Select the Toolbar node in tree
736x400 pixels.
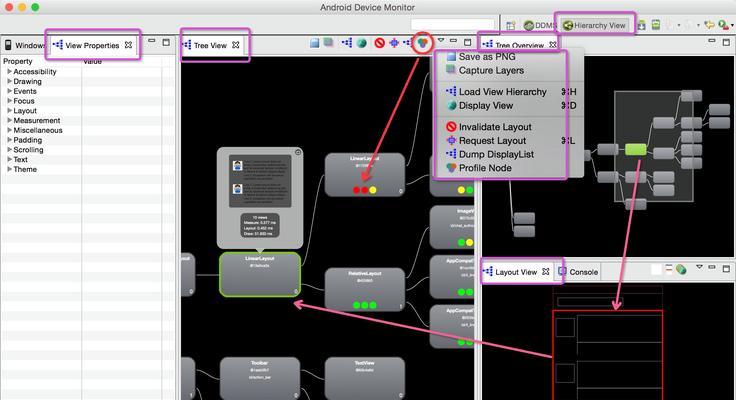260,378
